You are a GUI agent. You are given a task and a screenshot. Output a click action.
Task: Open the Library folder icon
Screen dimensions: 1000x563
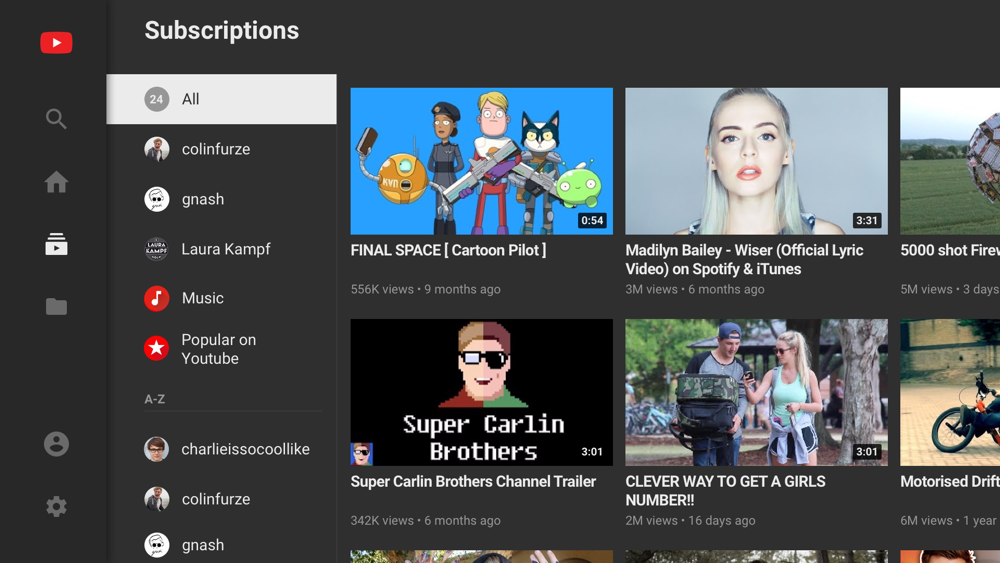tap(56, 307)
